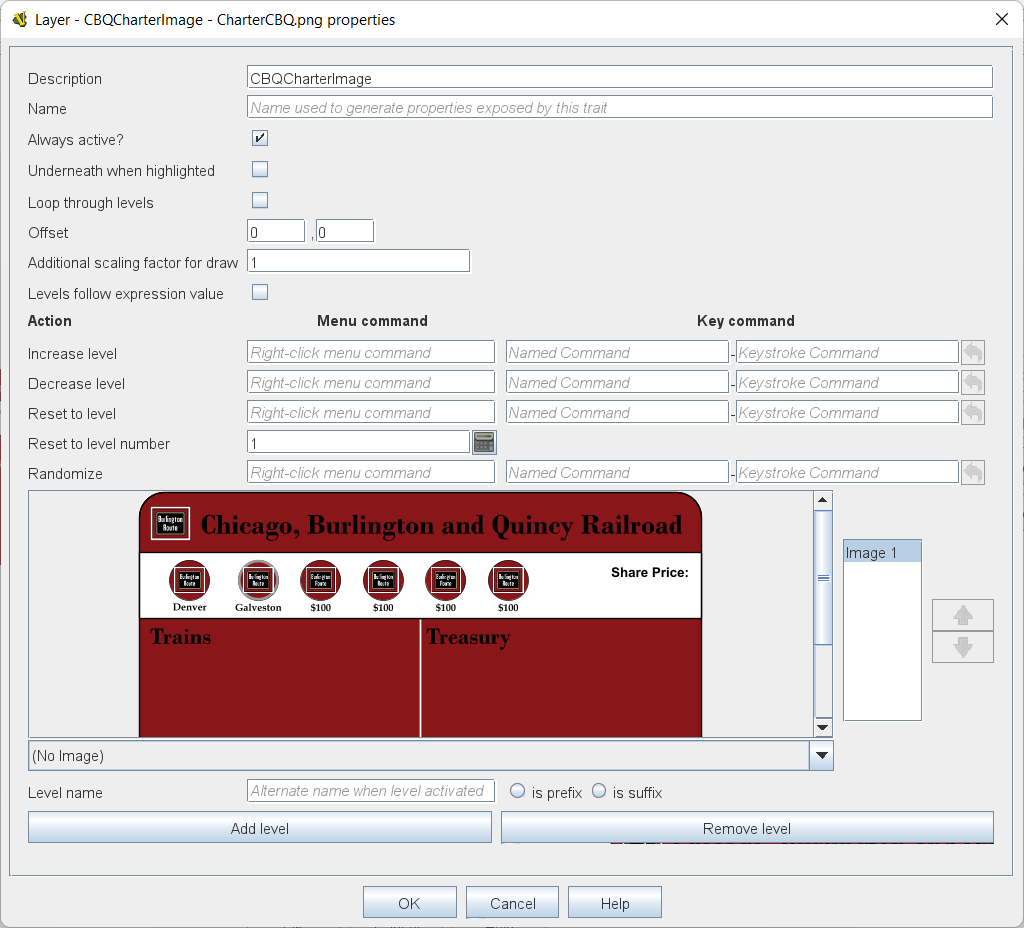The height and width of the screenshot is (928, 1024).
Task: Click the image preview vertical scrollbar thumb
Action: click(x=823, y=578)
